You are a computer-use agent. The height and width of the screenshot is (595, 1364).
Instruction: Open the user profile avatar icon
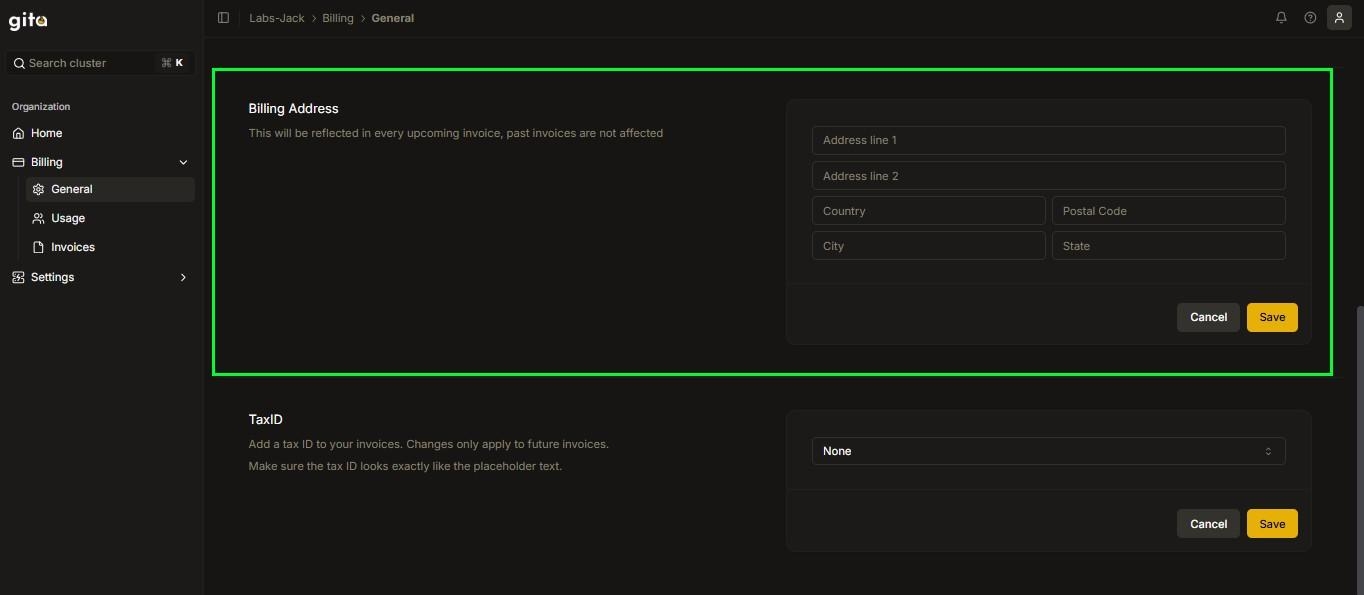[1339, 18]
